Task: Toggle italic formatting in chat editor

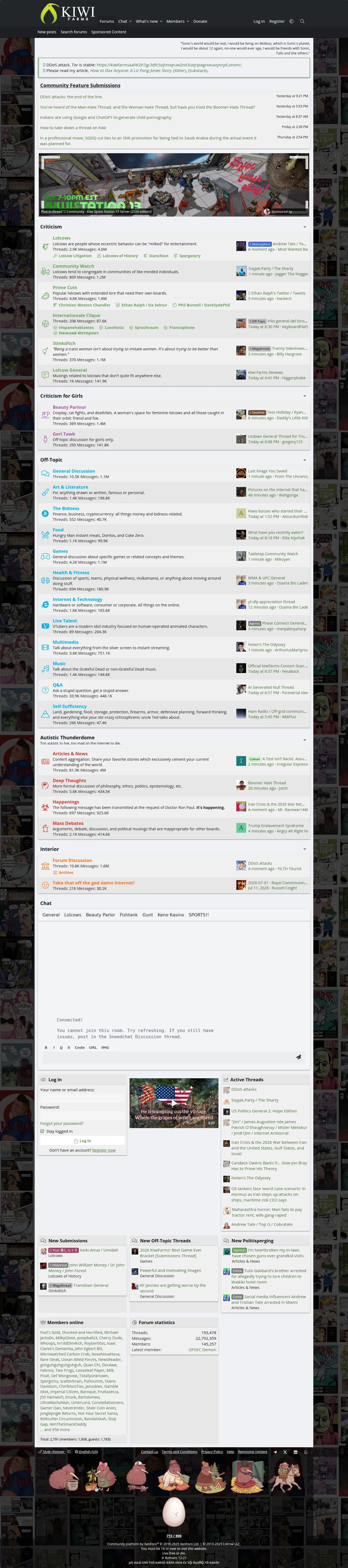Action: [54, 1048]
